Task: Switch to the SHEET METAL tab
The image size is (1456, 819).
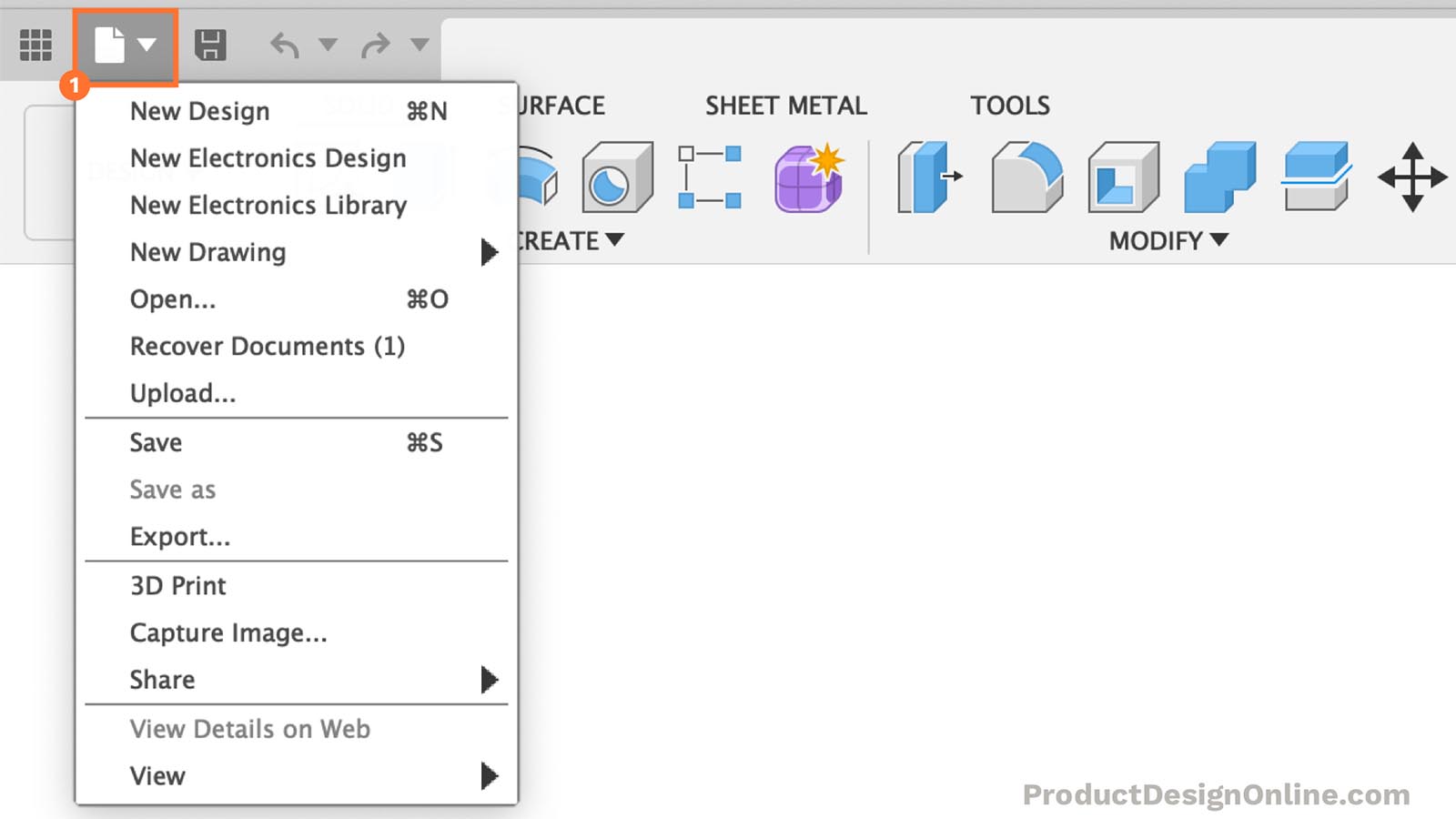Action: [786, 106]
